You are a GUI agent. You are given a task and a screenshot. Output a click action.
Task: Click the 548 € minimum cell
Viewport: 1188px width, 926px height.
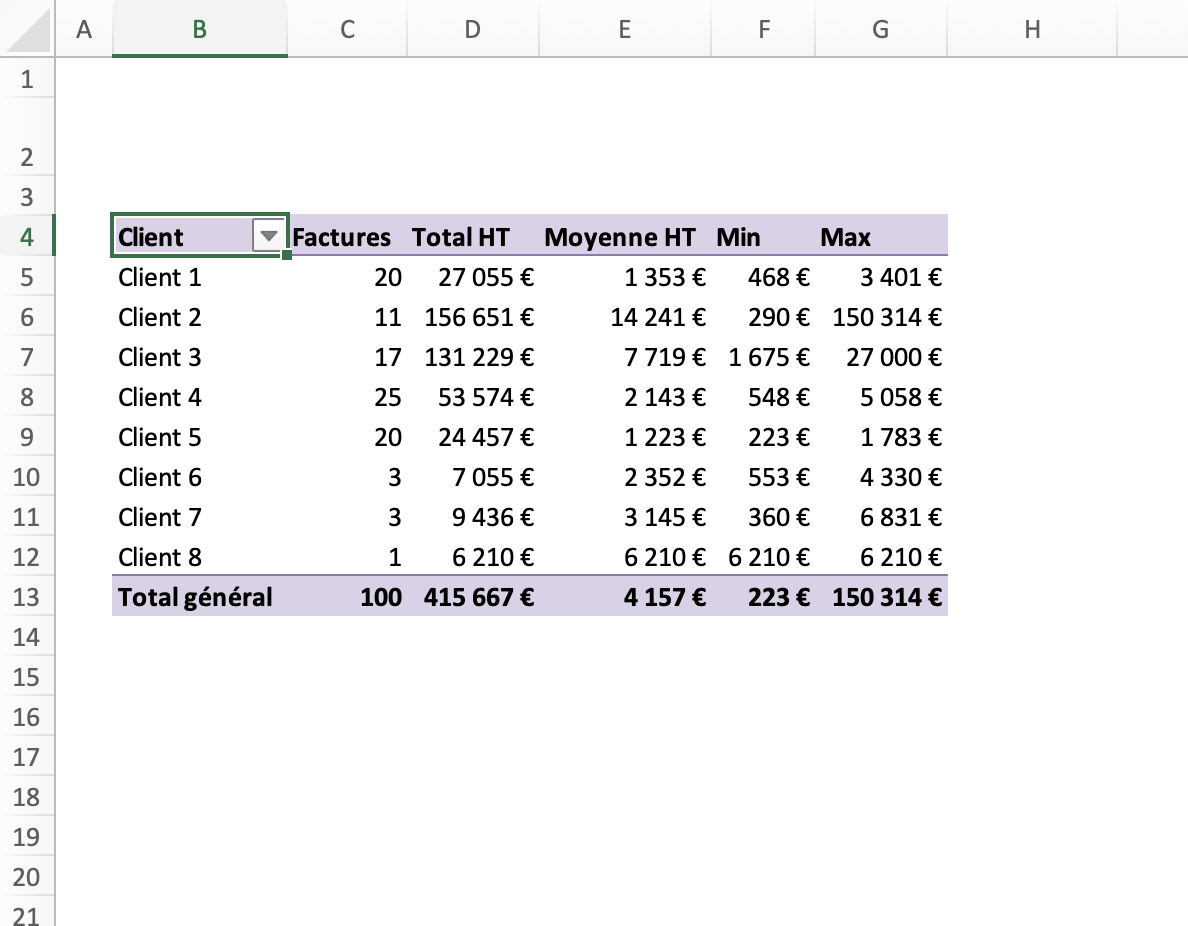click(764, 397)
